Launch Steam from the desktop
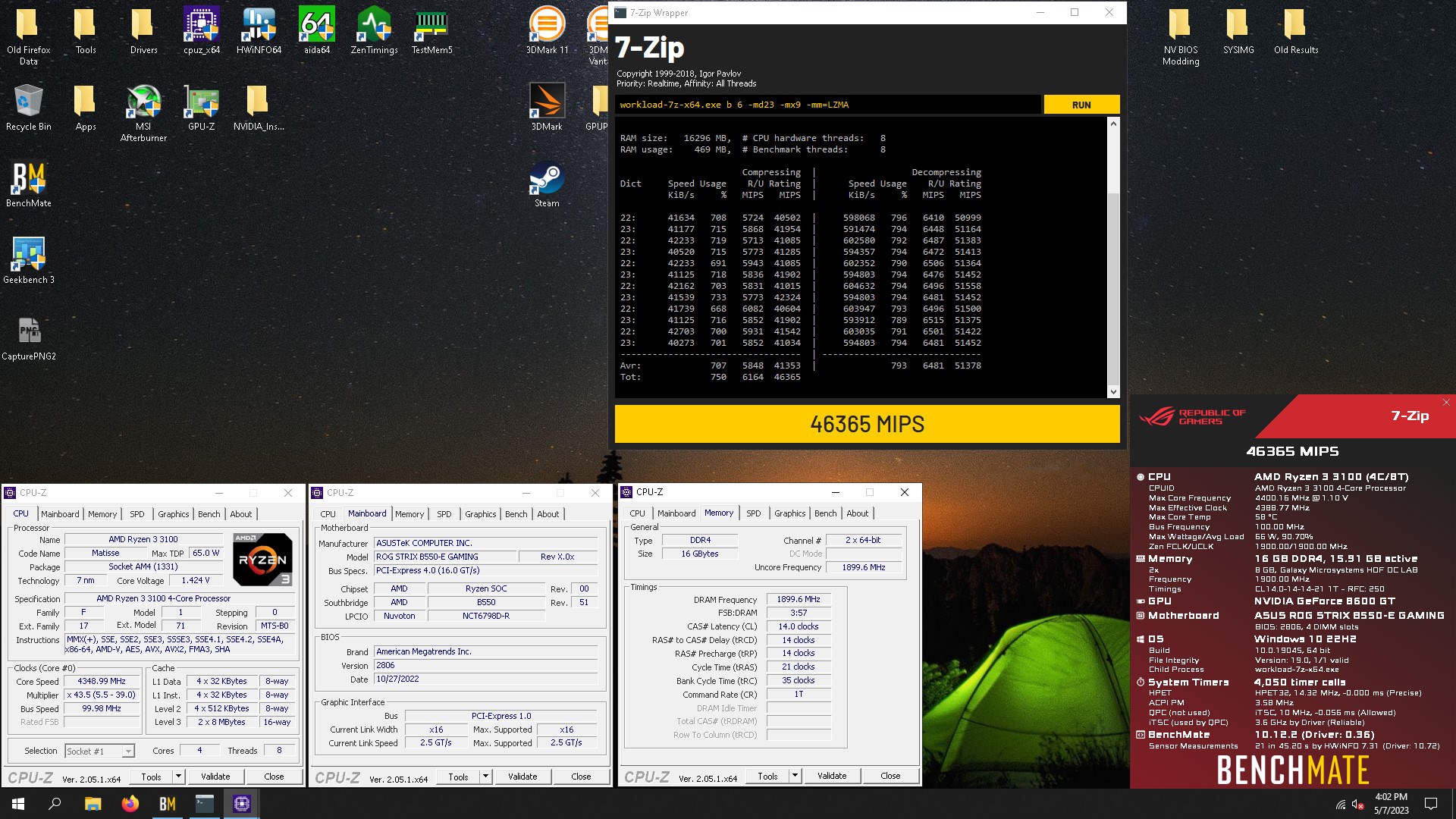Screen dimensions: 1456x819 (x=547, y=184)
